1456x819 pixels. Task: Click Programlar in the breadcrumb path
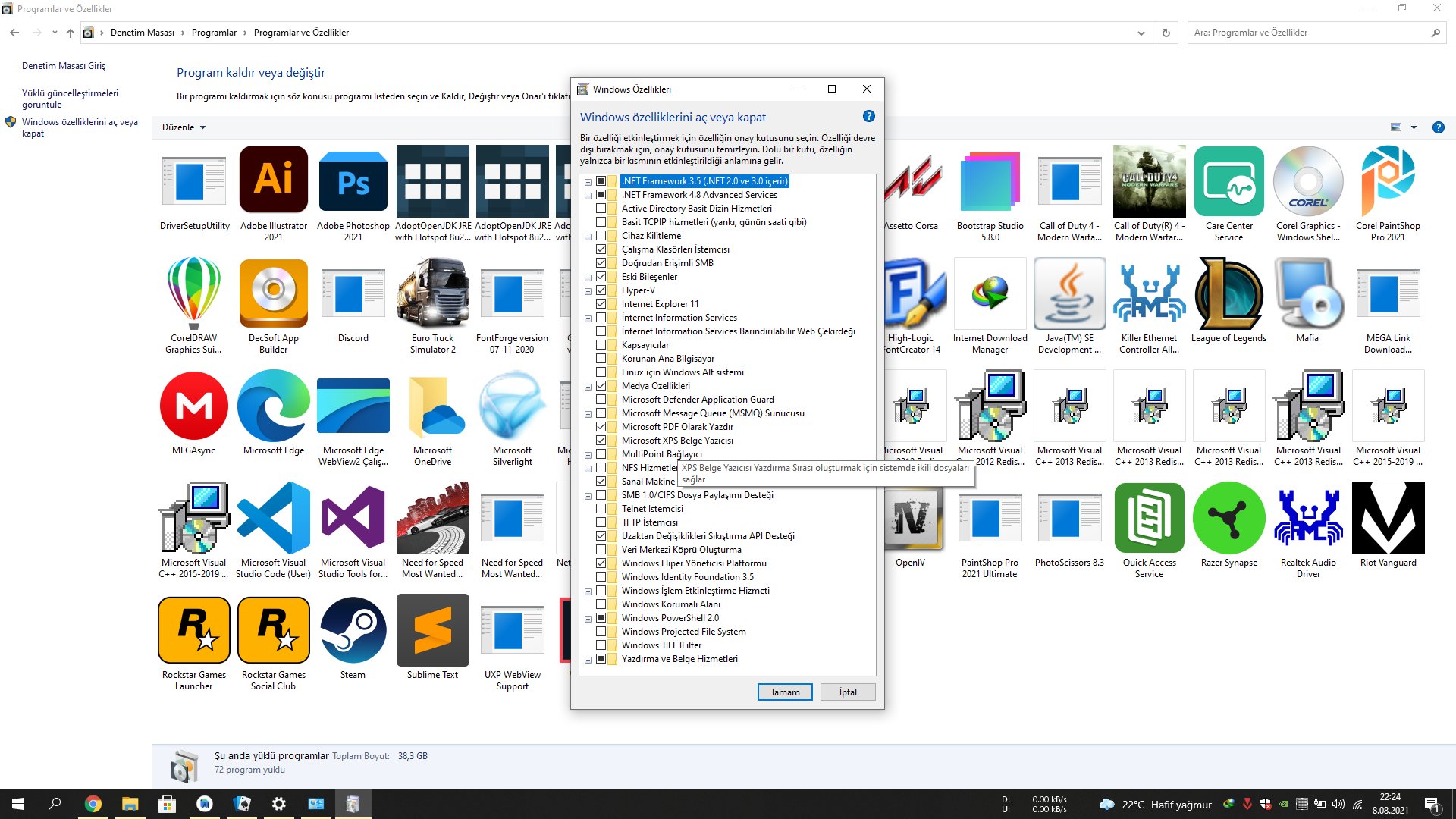click(214, 33)
